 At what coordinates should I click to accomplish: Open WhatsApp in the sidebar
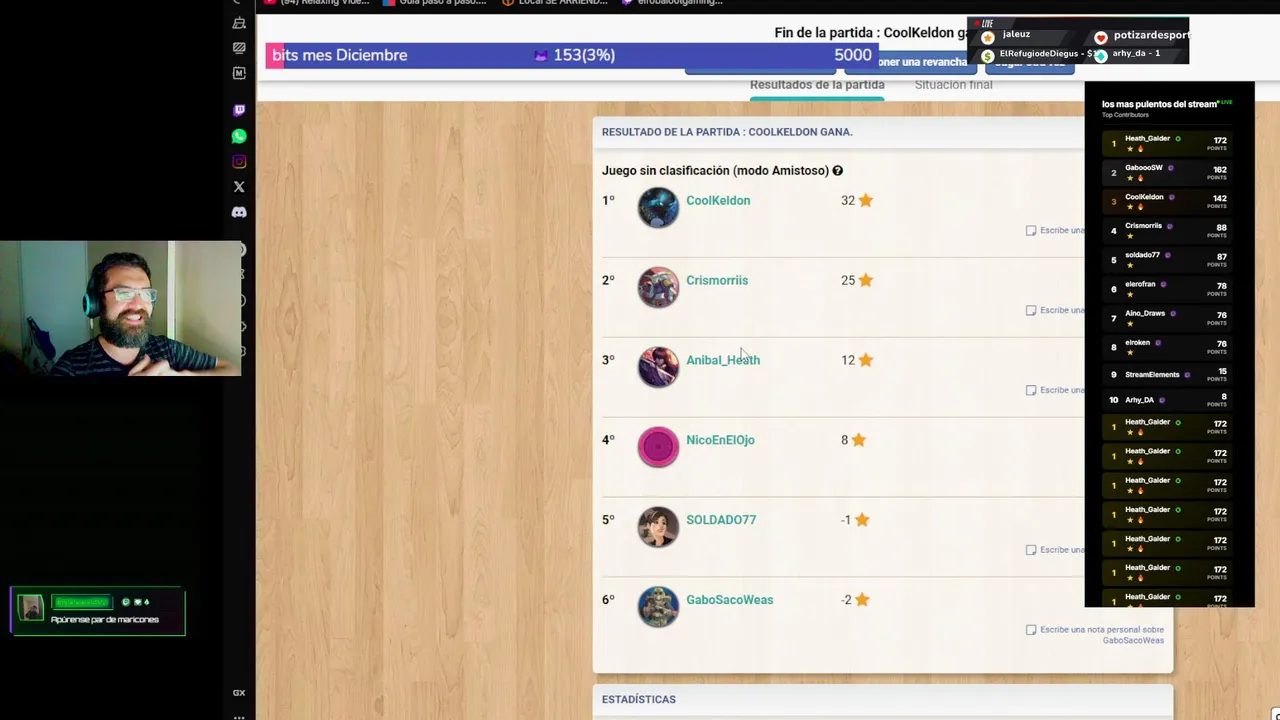[x=239, y=136]
